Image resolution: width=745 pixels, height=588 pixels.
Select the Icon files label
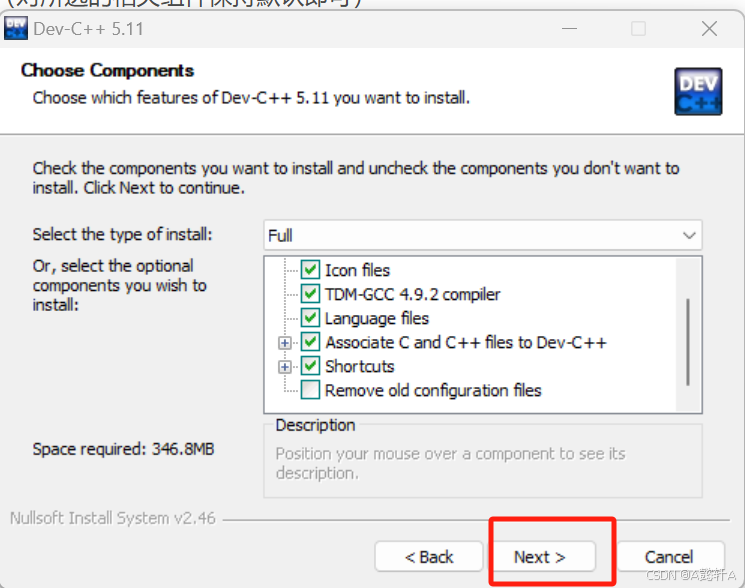(357, 270)
